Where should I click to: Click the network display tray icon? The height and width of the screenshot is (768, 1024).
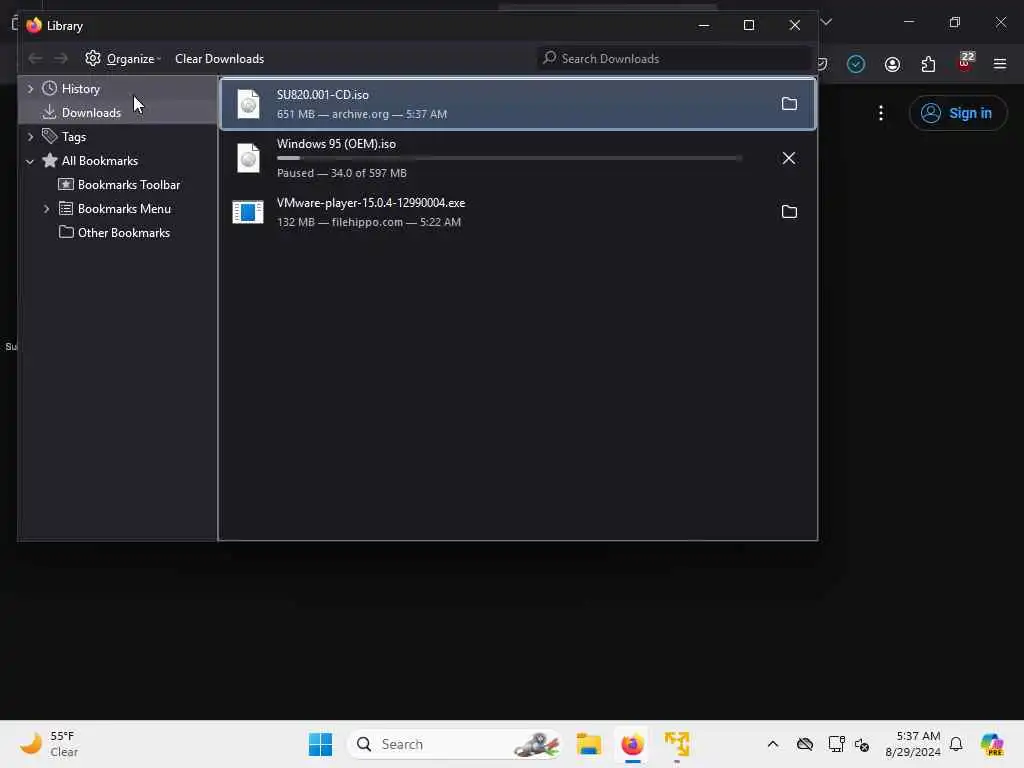836,744
